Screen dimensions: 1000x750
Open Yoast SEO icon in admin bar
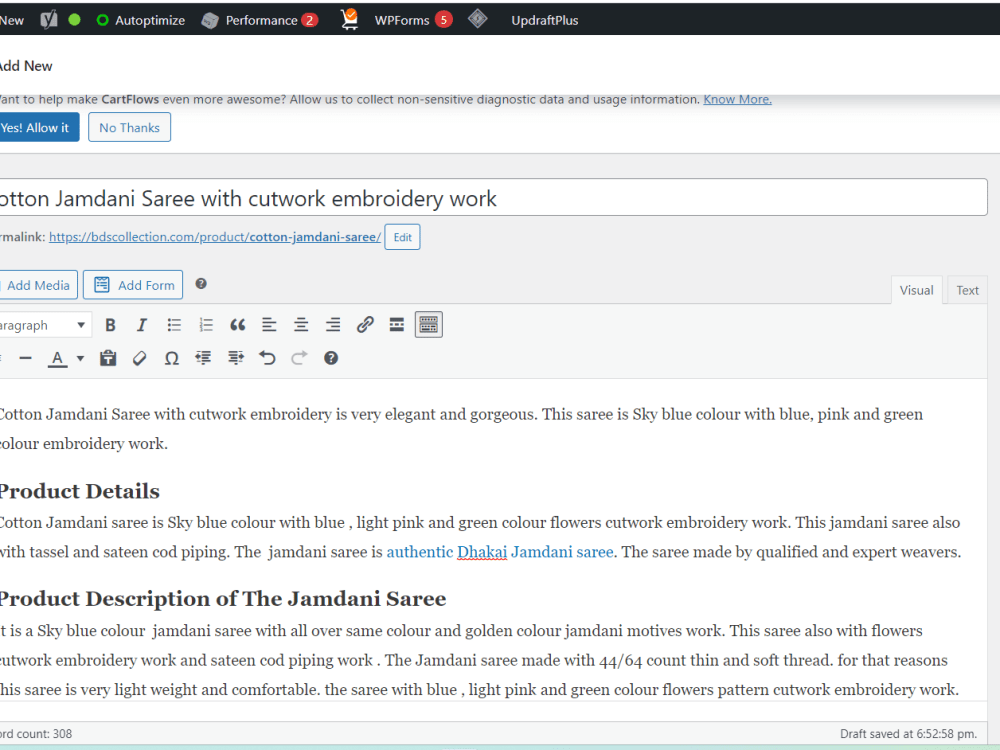point(48,20)
